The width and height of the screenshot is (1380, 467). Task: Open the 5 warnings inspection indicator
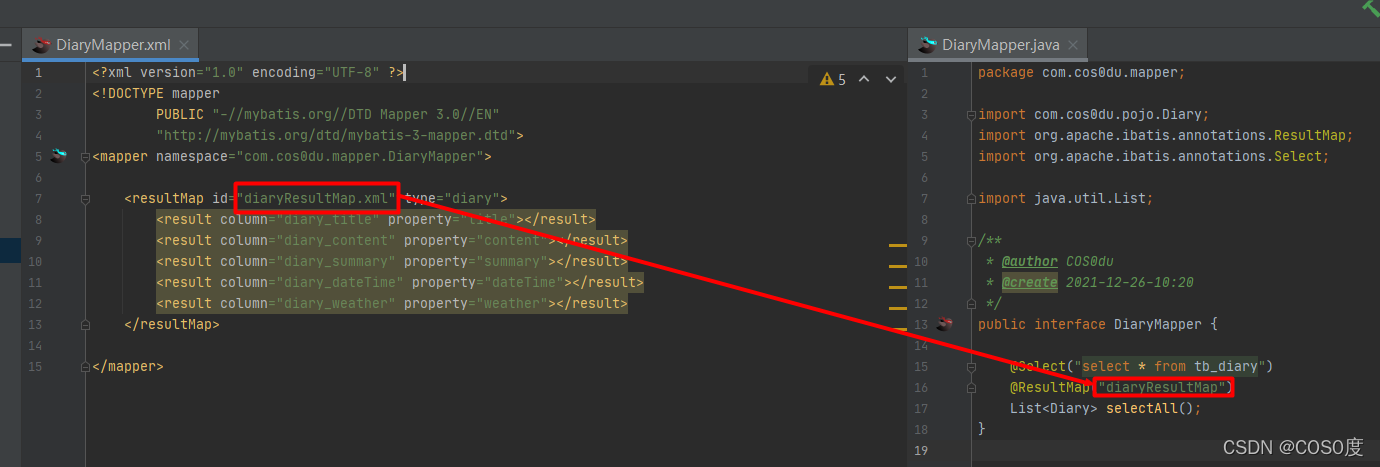pyautogui.click(x=833, y=79)
